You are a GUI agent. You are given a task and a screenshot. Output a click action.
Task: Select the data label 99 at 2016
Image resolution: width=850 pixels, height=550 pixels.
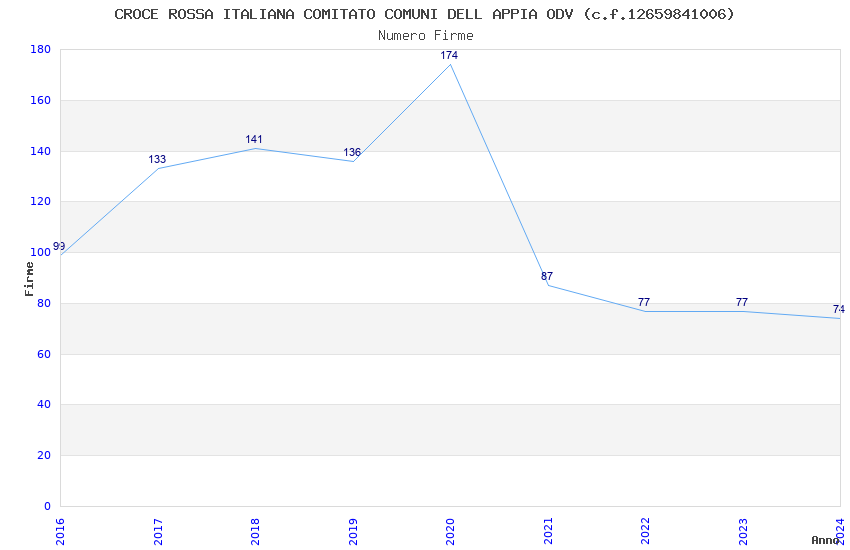coord(59,246)
